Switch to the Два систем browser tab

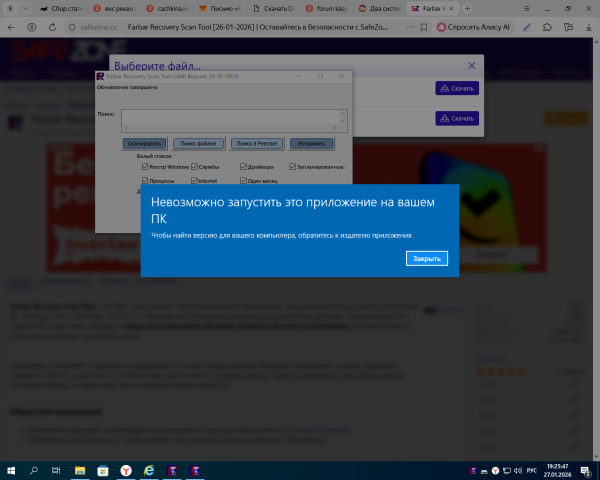tap(379, 8)
